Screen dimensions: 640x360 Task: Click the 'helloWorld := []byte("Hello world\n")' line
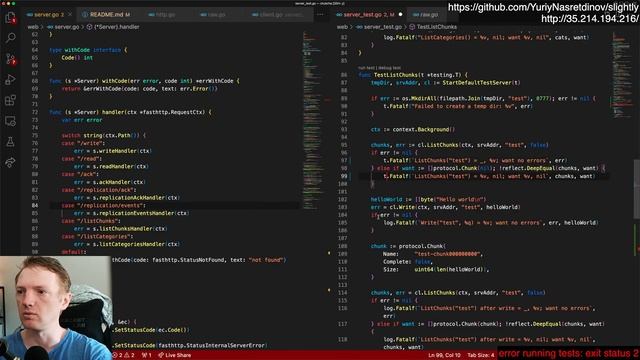[429, 200]
